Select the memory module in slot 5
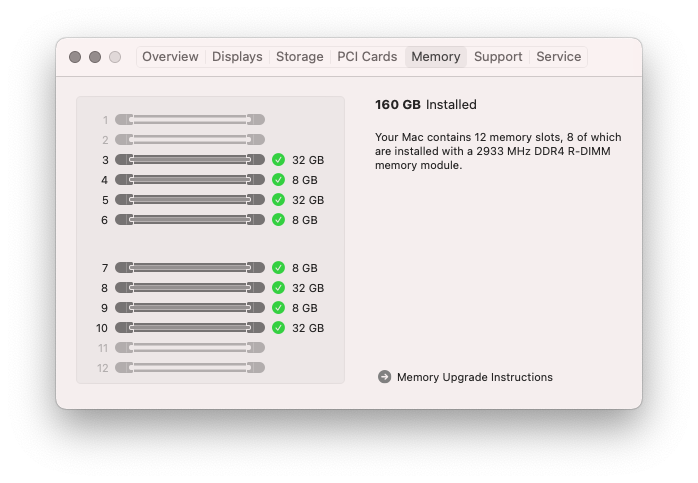 (190, 199)
